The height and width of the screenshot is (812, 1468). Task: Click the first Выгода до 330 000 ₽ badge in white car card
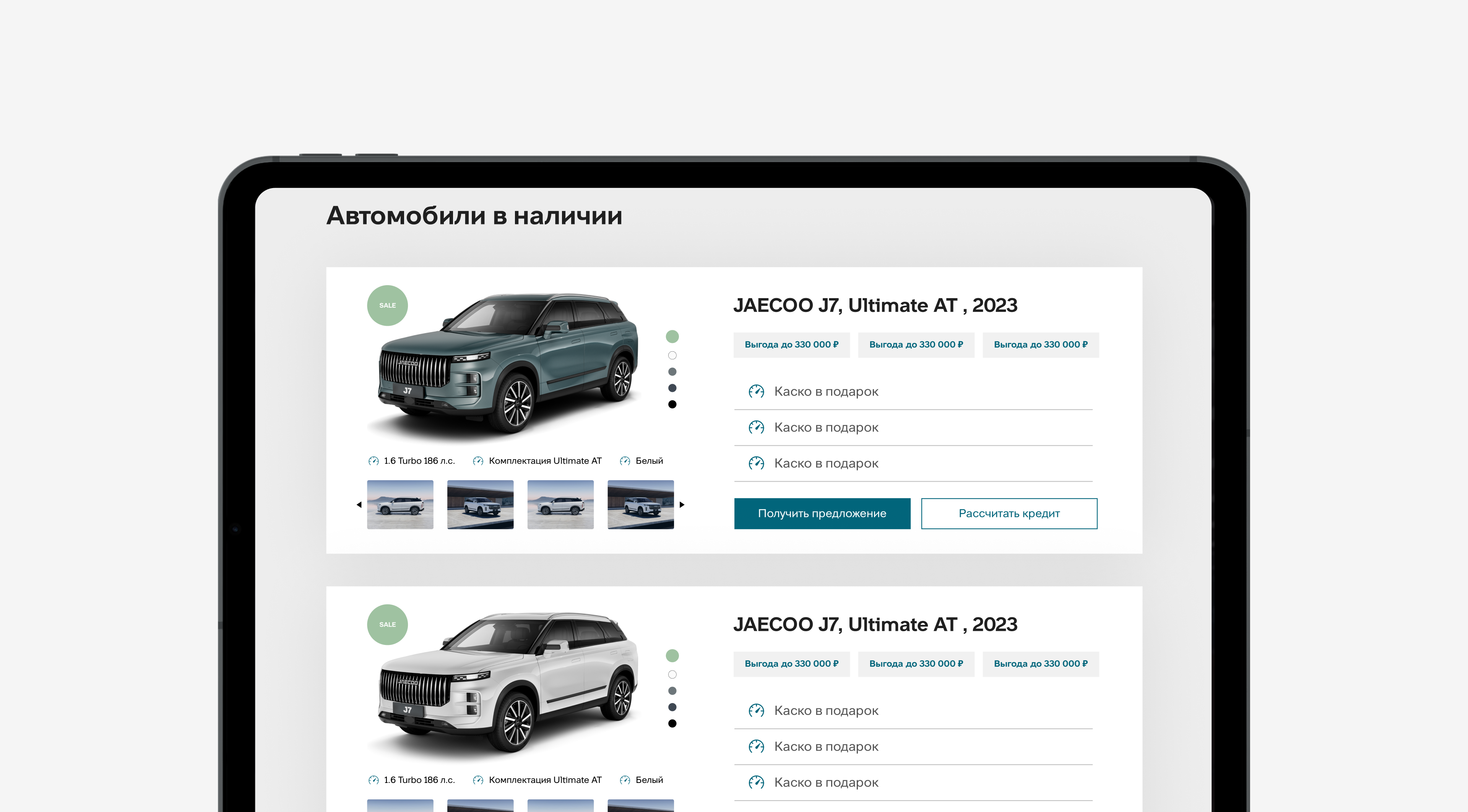(x=791, y=664)
